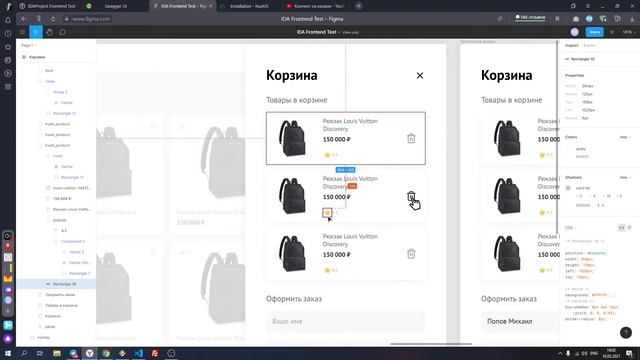The image size is (640, 360).
Task: Open the Page 1 pages dropdown
Action: coord(29,45)
